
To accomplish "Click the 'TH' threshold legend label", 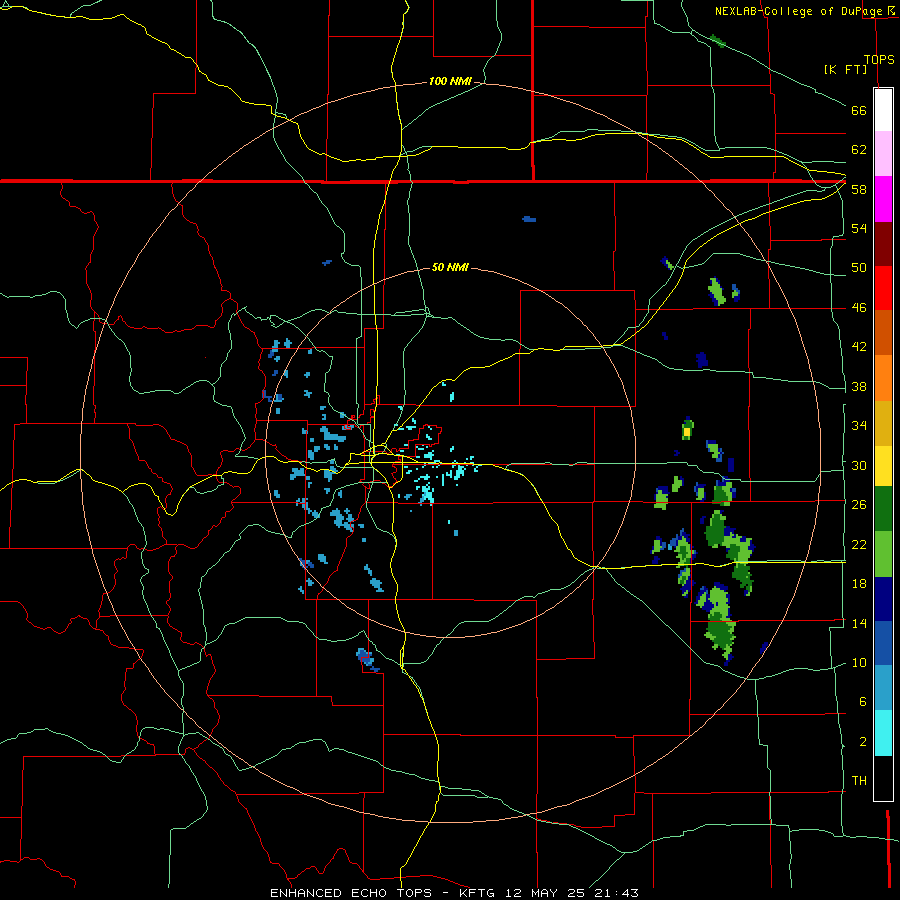I will point(859,781).
